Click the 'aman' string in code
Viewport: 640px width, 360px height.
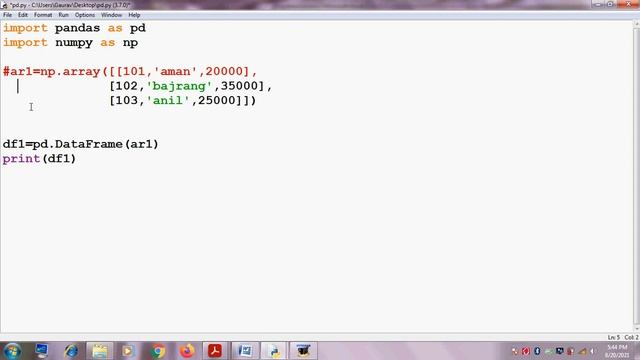pyautogui.click(x=176, y=72)
